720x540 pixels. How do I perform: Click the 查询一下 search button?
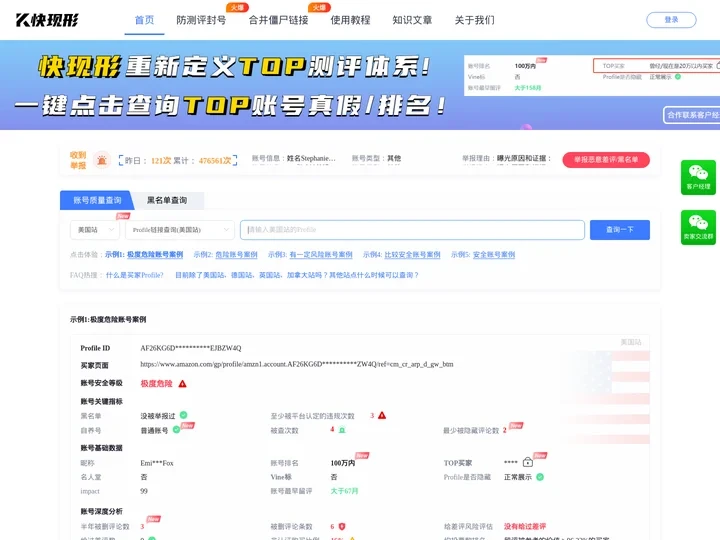coord(619,230)
